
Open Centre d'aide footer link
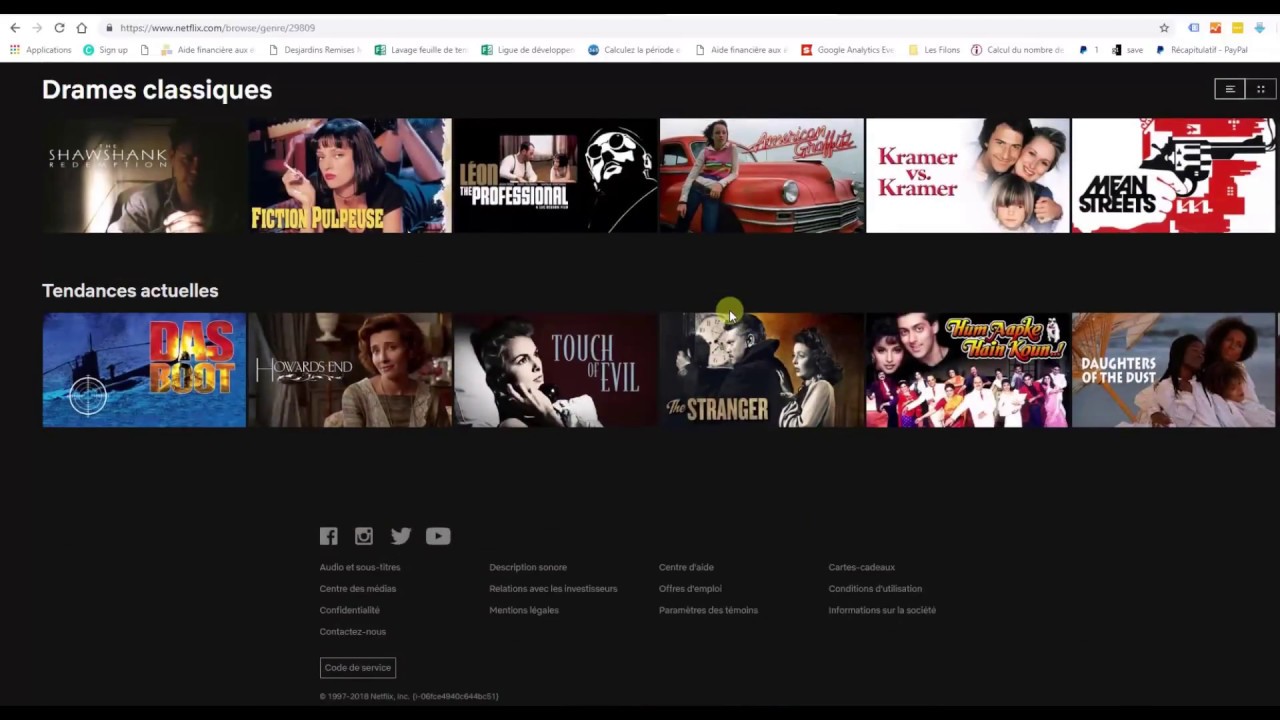(x=686, y=567)
